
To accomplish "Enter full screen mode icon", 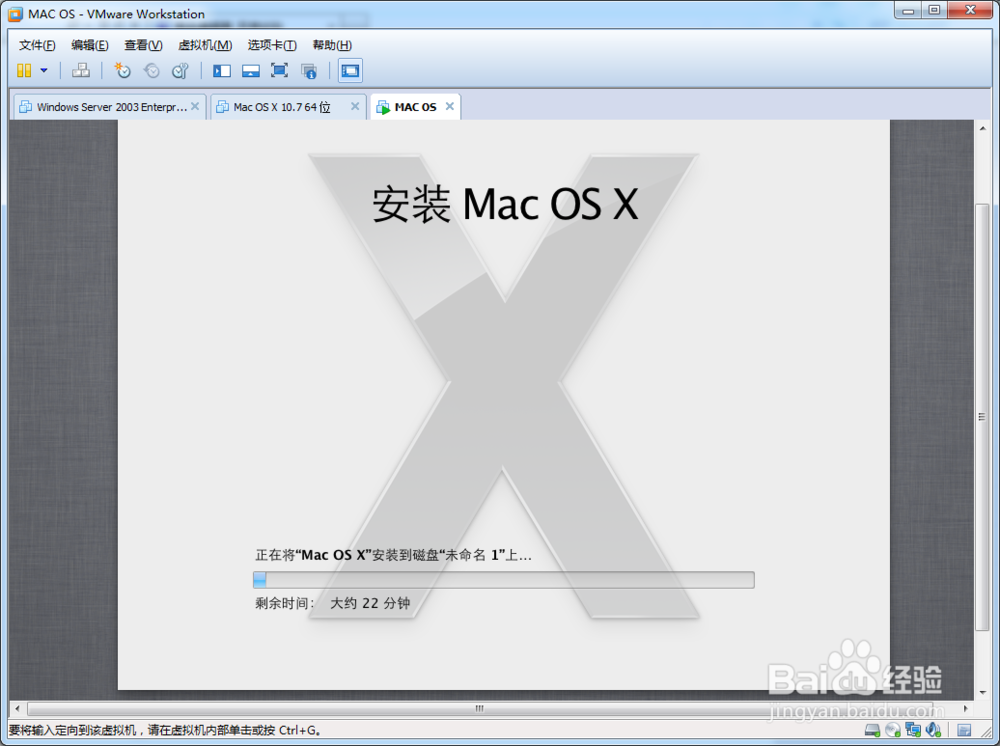I will 279,70.
